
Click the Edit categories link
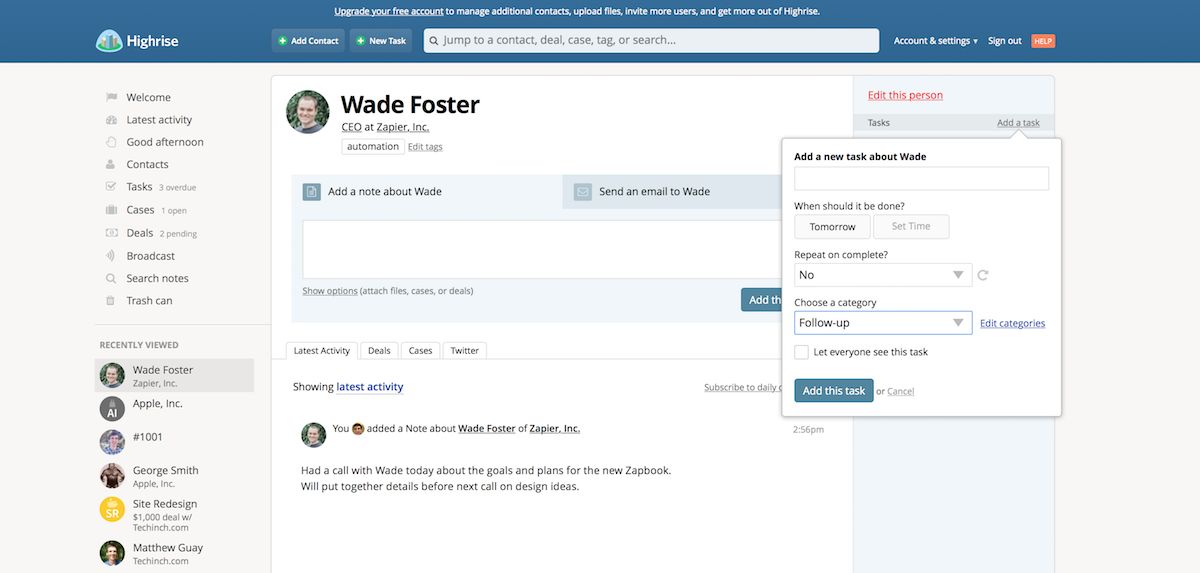(1012, 324)
